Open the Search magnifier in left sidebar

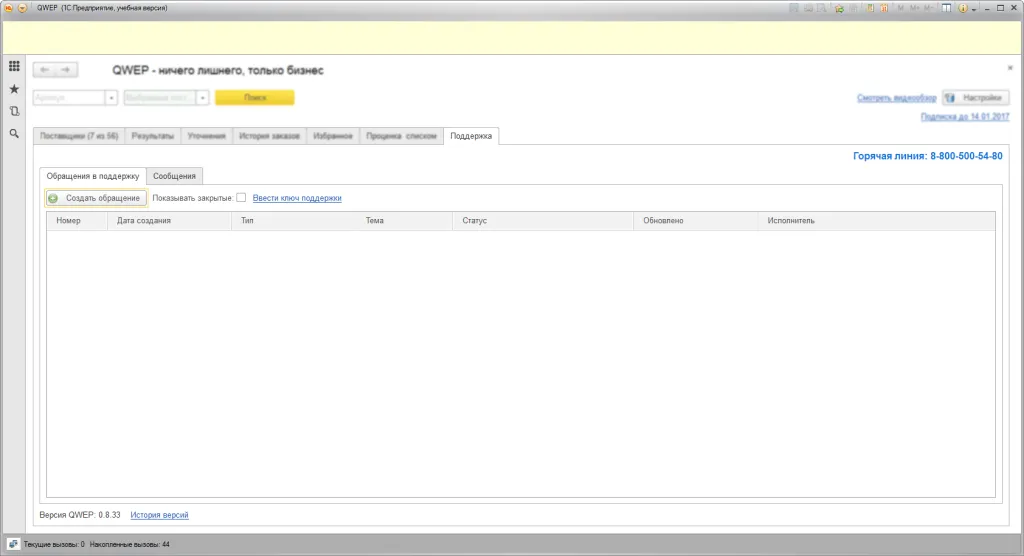(14, 133)
